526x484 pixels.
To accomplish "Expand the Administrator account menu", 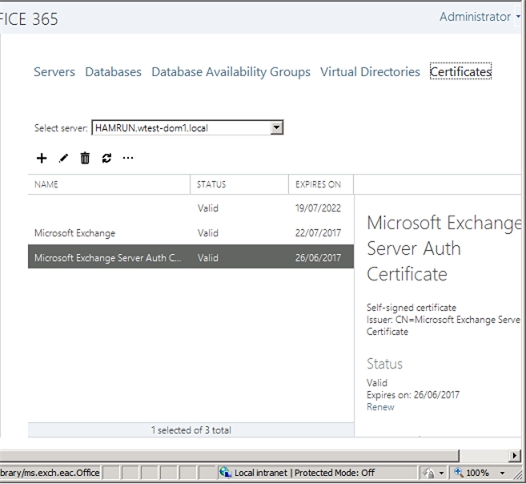I will 518,16.
